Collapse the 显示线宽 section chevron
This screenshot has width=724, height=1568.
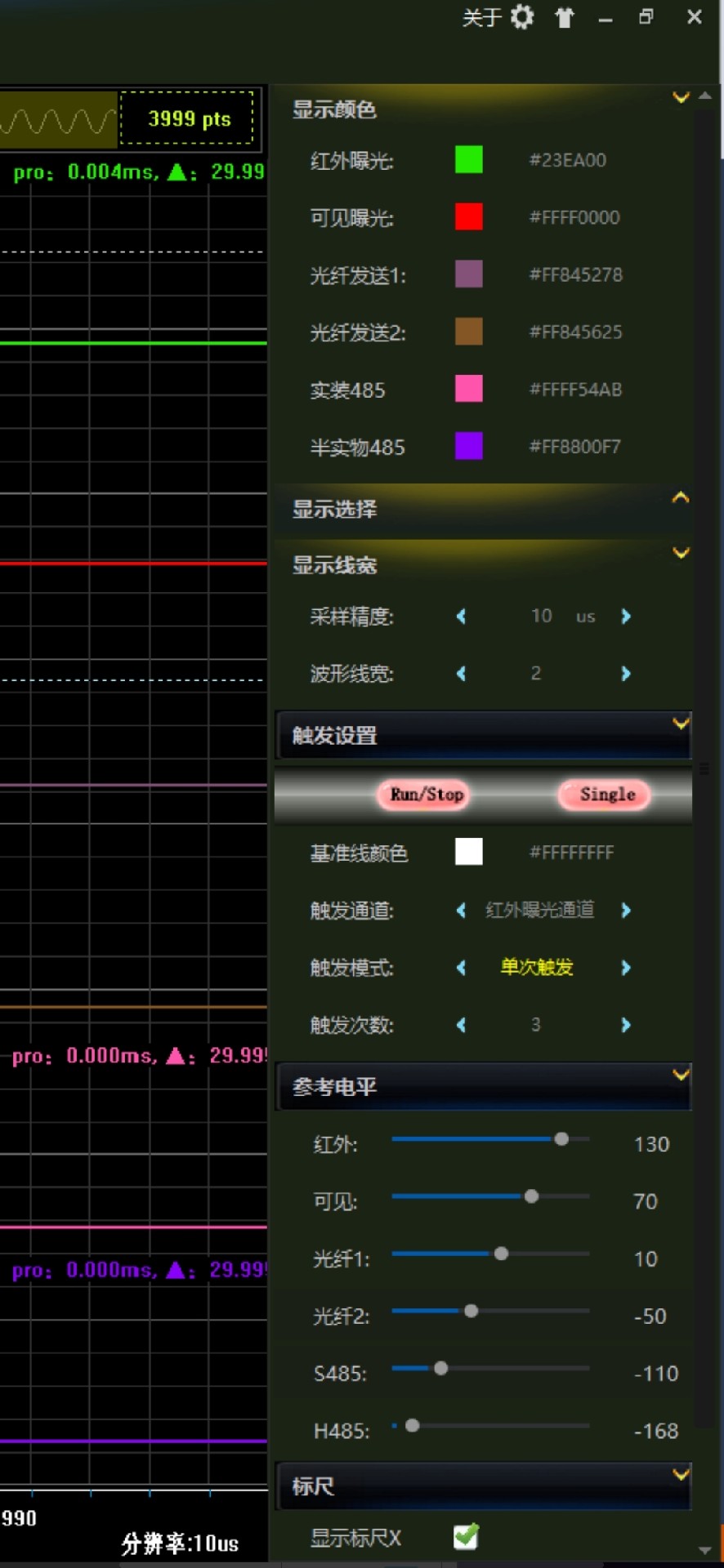(x=681, y=553)
